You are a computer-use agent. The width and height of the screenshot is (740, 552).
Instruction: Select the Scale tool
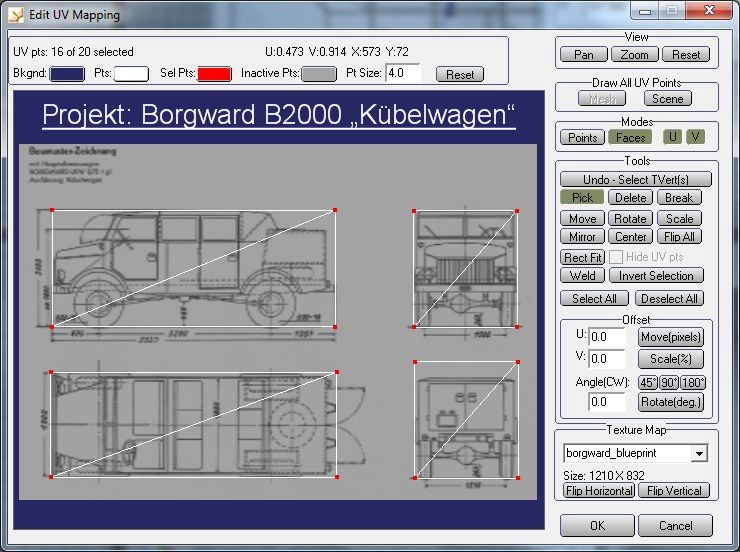(x=679, y=218)
